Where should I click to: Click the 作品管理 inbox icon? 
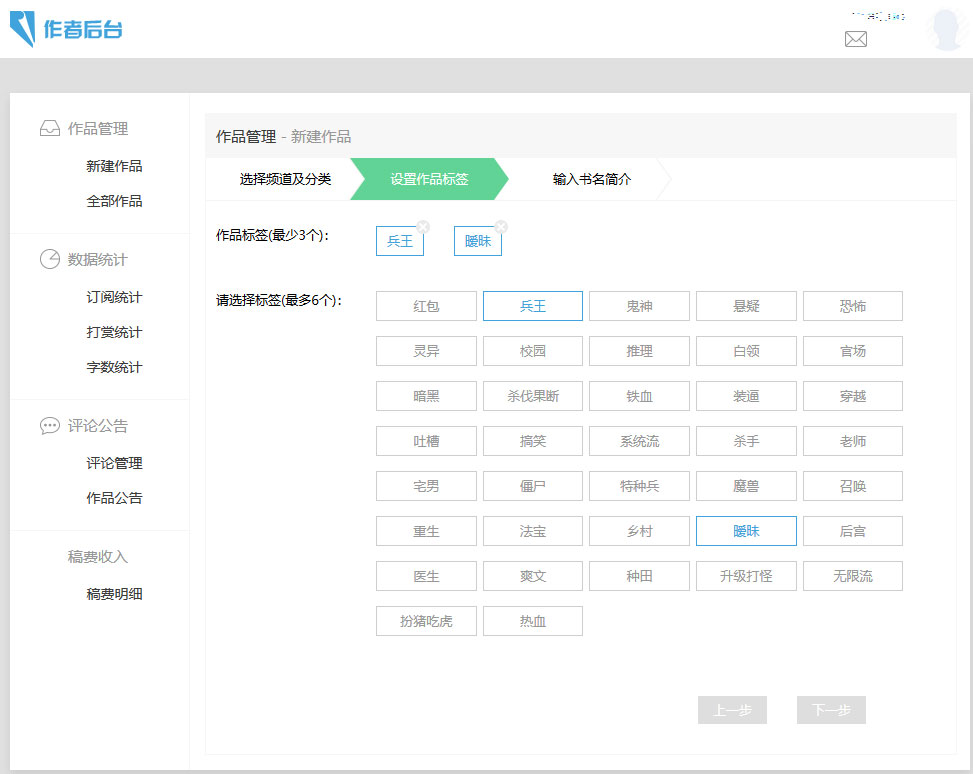click(x=49, y=129)
